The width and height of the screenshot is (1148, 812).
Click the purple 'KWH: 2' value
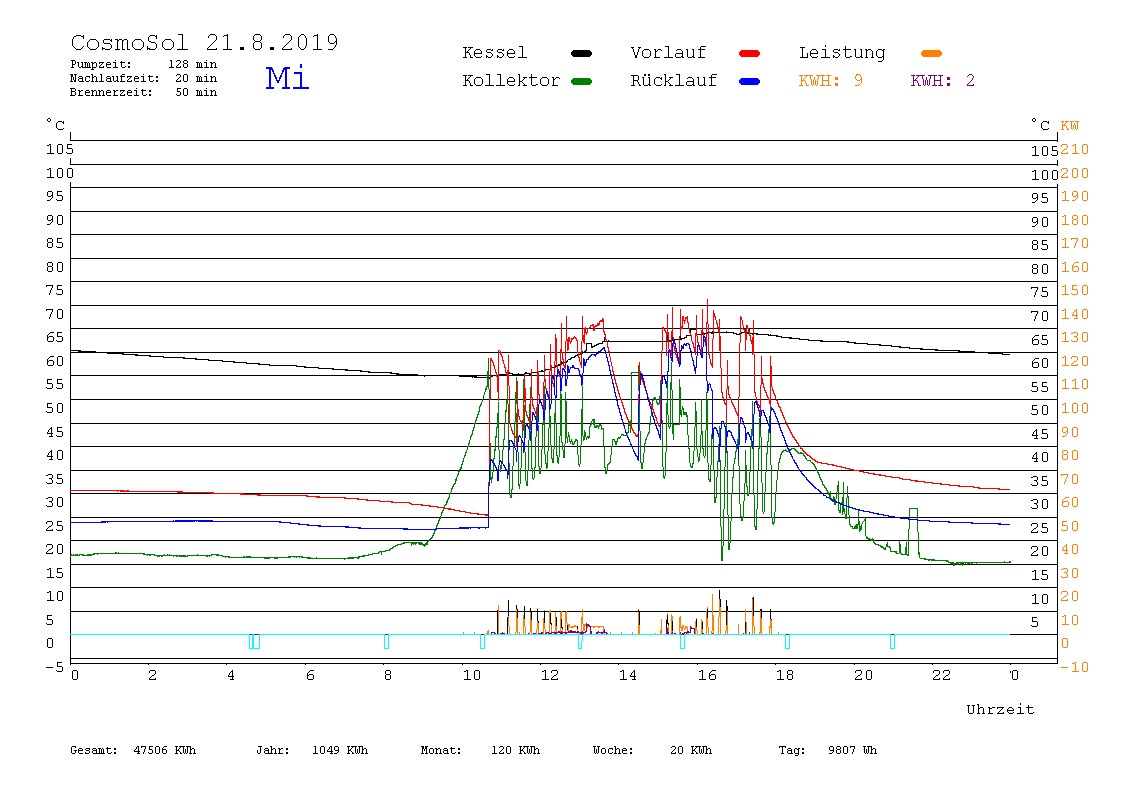coord(943,81)
